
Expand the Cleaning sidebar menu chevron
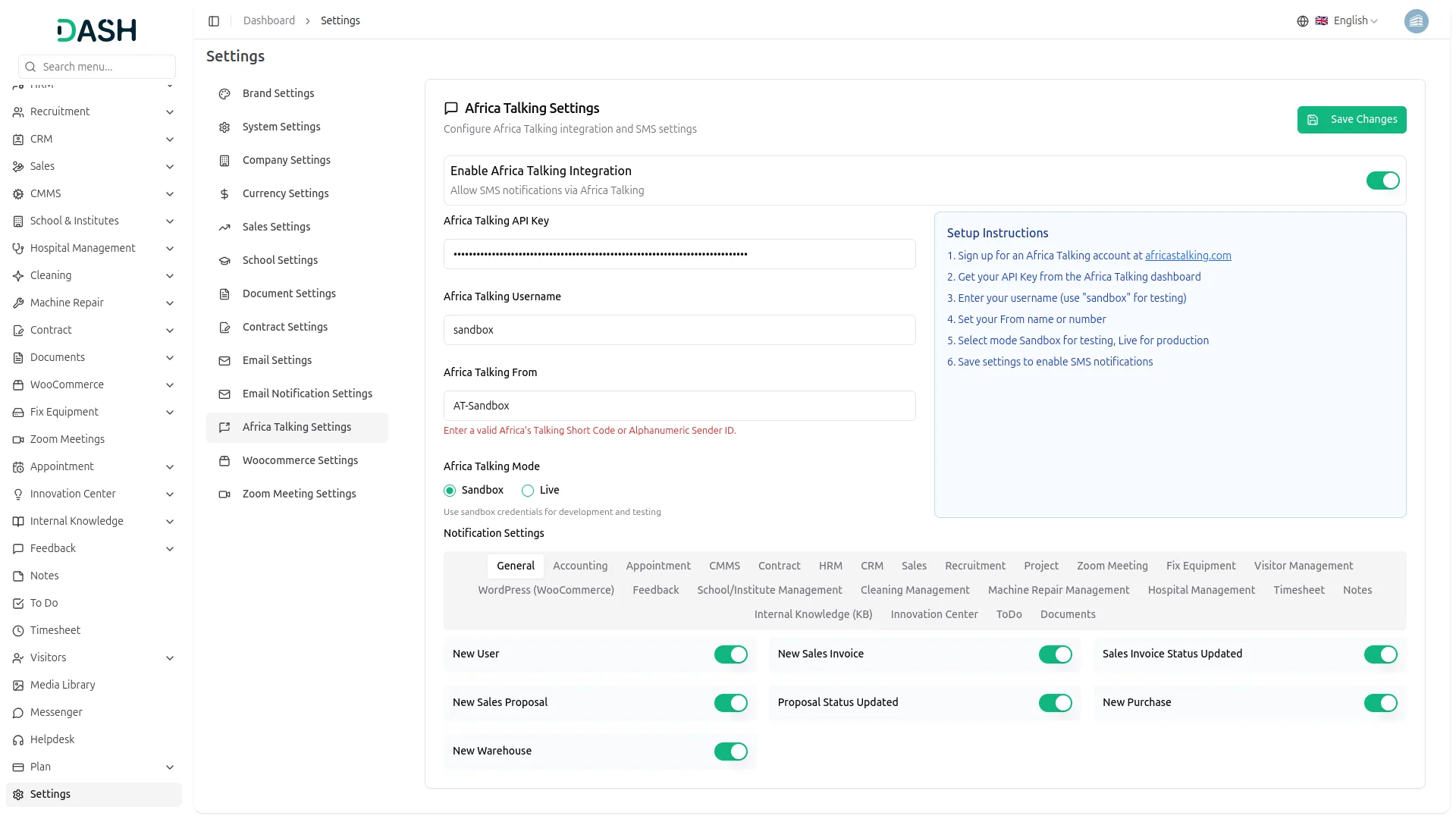(x=170, y=276)
